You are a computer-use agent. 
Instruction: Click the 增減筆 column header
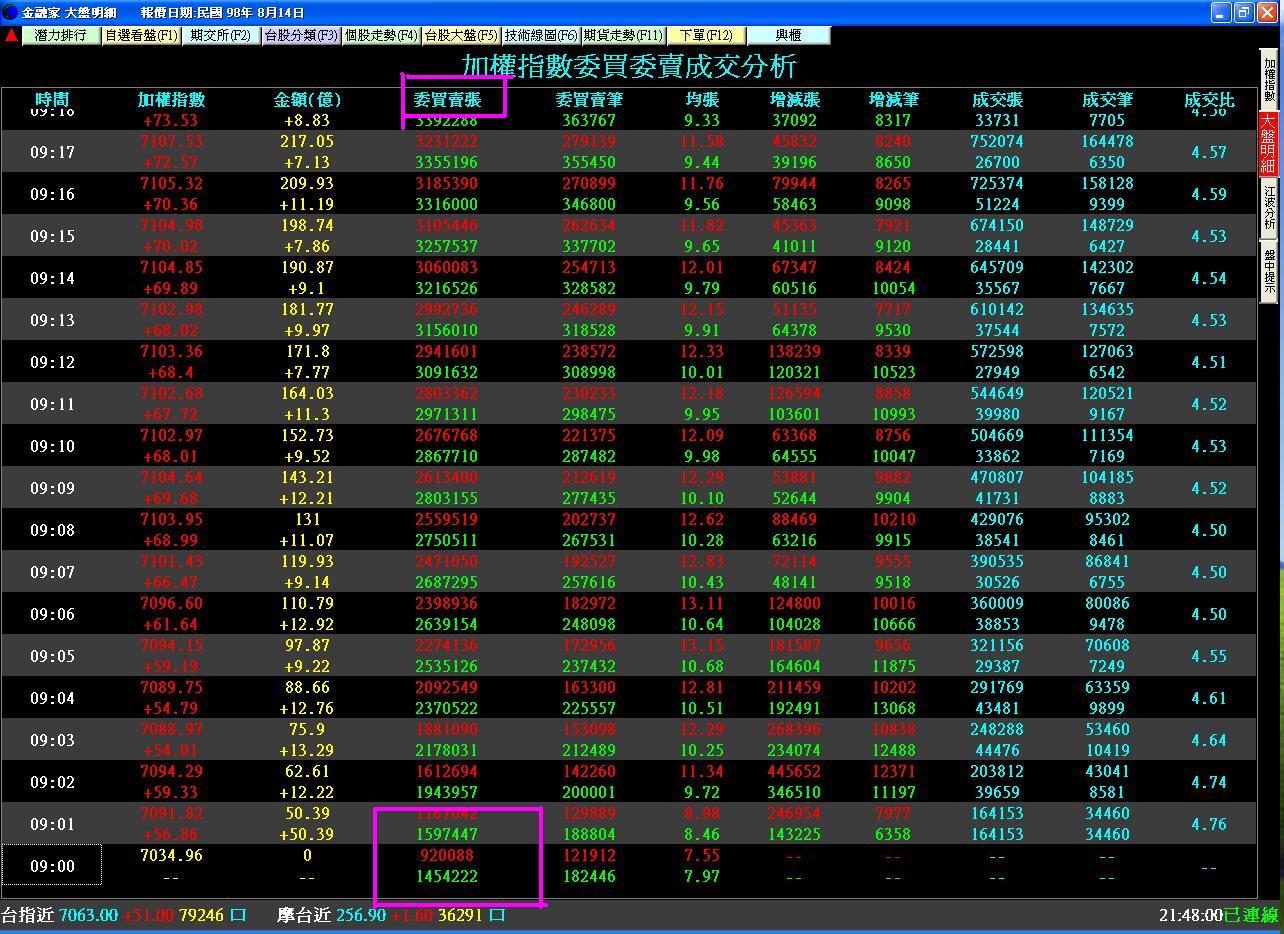coord(893,99)
